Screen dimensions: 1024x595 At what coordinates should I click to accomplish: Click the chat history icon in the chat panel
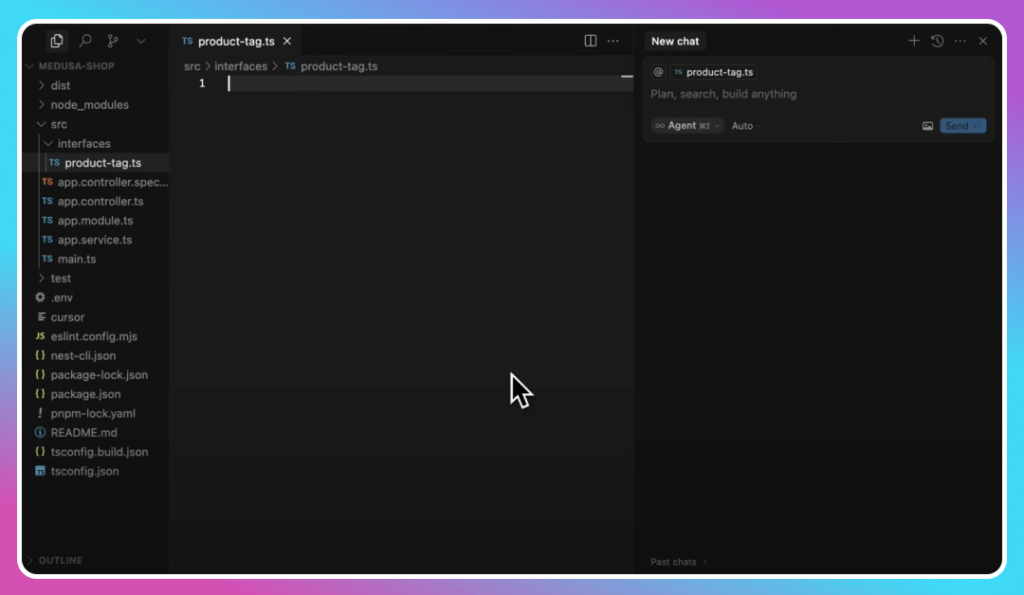click(936, 41)
